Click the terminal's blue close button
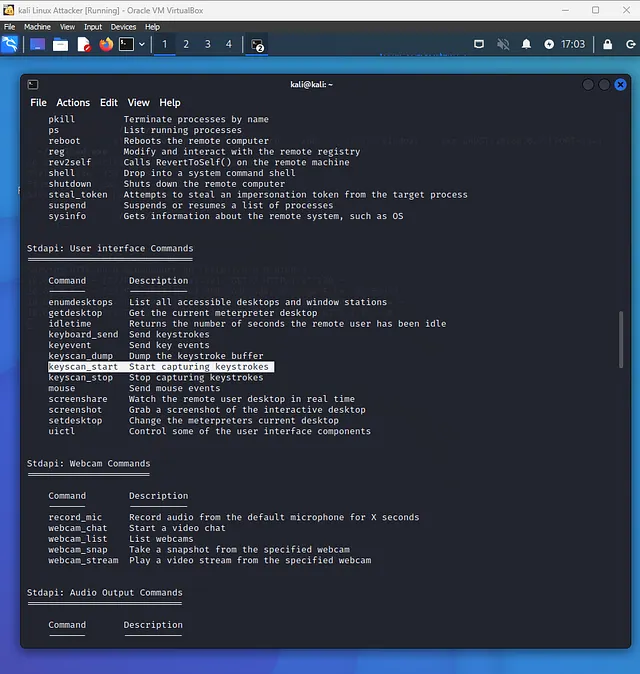This screenshot has height=674, width=640. click(620, 85)
